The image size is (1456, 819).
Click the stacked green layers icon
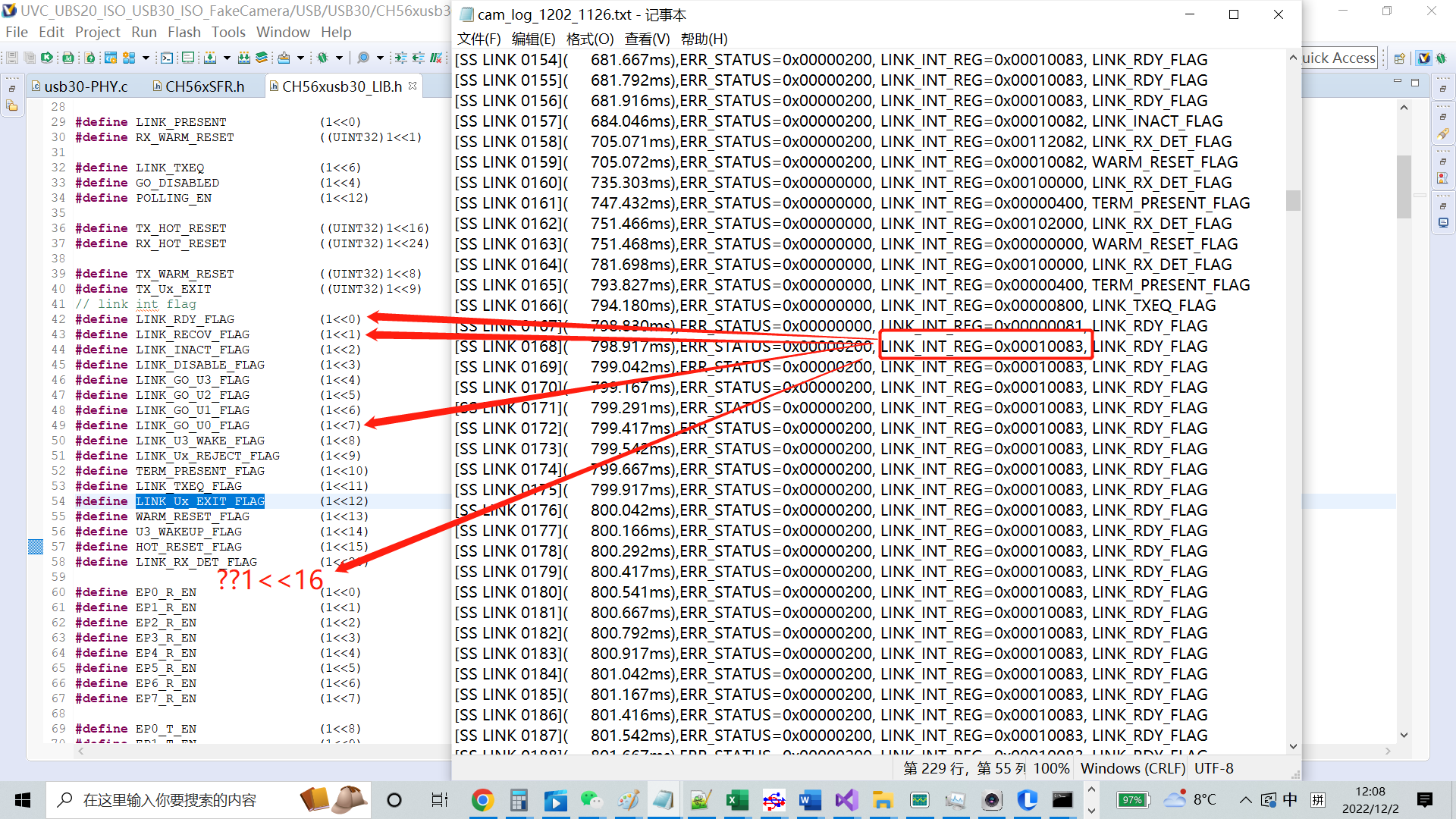click(x=262, y=58)
